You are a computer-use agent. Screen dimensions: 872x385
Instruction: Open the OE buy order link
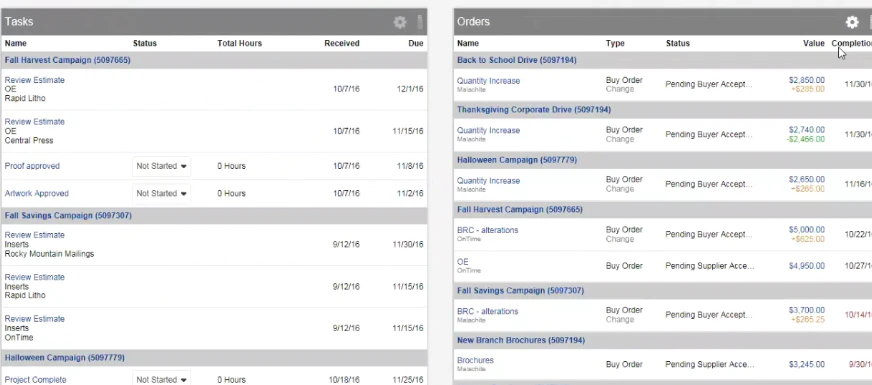463,261
